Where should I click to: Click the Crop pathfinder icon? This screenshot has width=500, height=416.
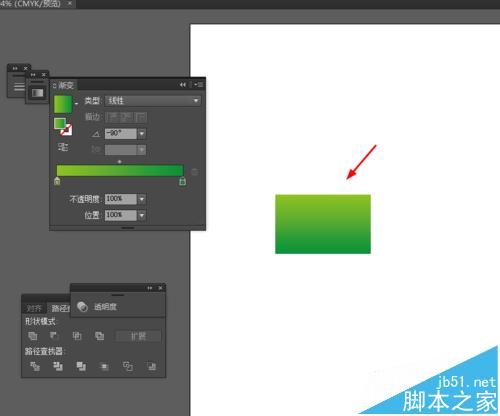point(104,367)
